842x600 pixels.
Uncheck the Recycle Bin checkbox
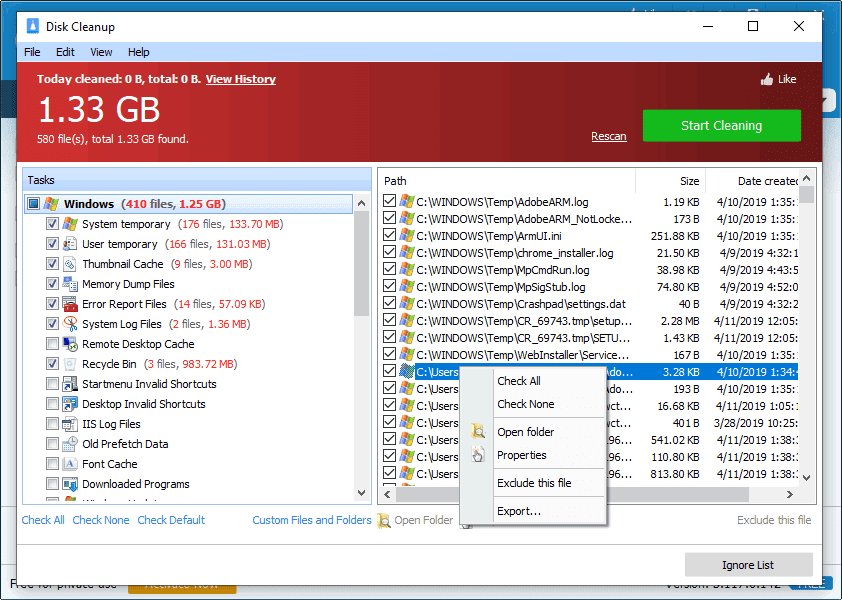[x=52, y=364]
